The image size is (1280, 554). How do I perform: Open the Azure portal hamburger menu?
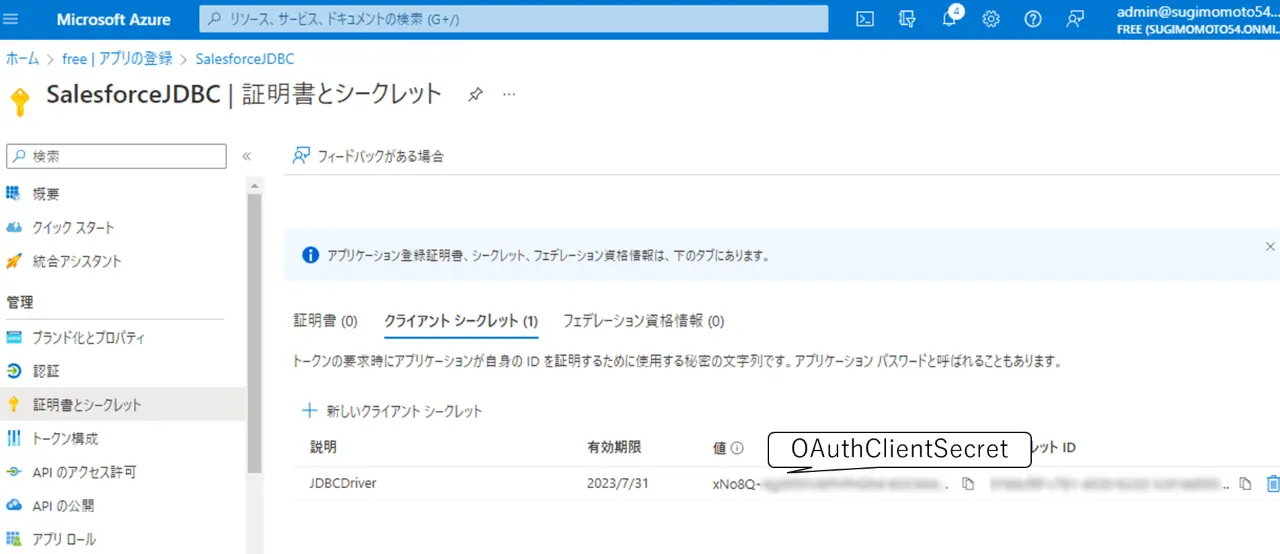tap(12, 19)
